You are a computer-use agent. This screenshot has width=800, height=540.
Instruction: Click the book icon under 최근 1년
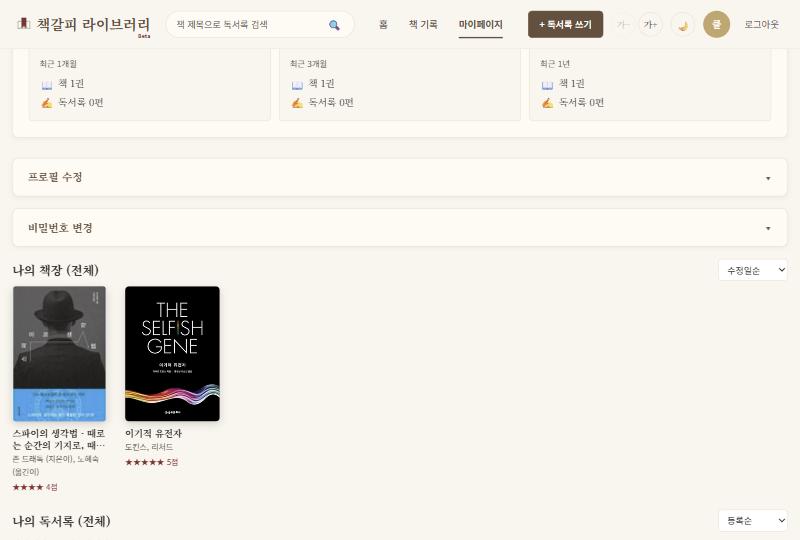tap(547, 84)
